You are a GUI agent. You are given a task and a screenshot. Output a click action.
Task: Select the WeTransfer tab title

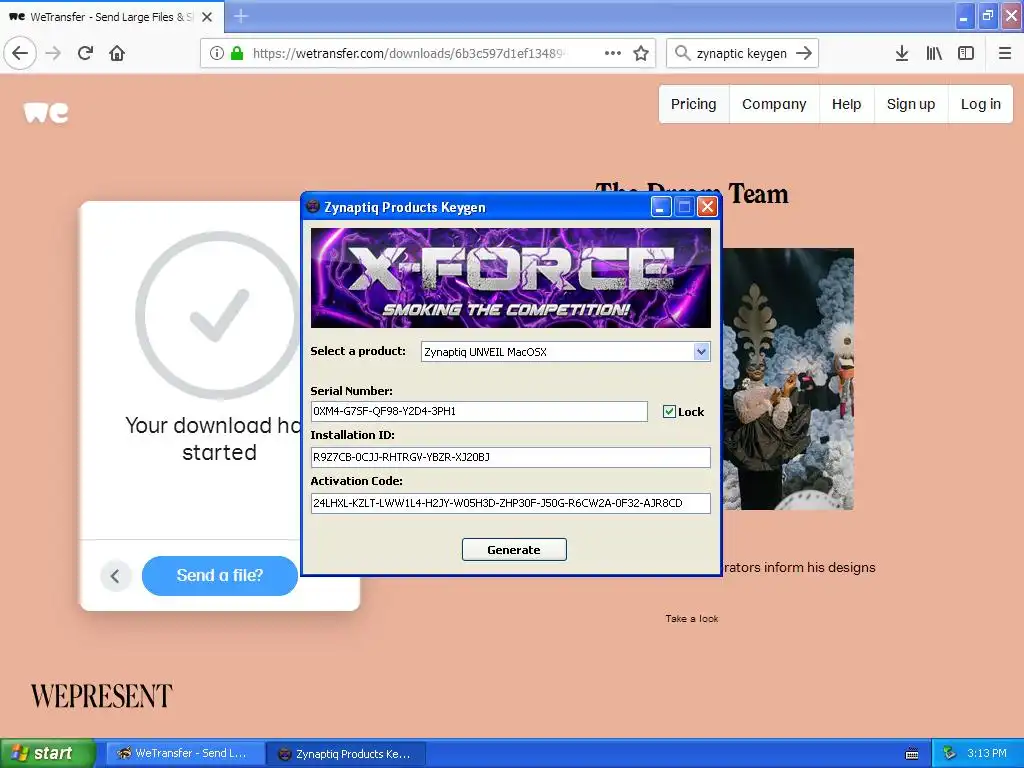point(112,17)
